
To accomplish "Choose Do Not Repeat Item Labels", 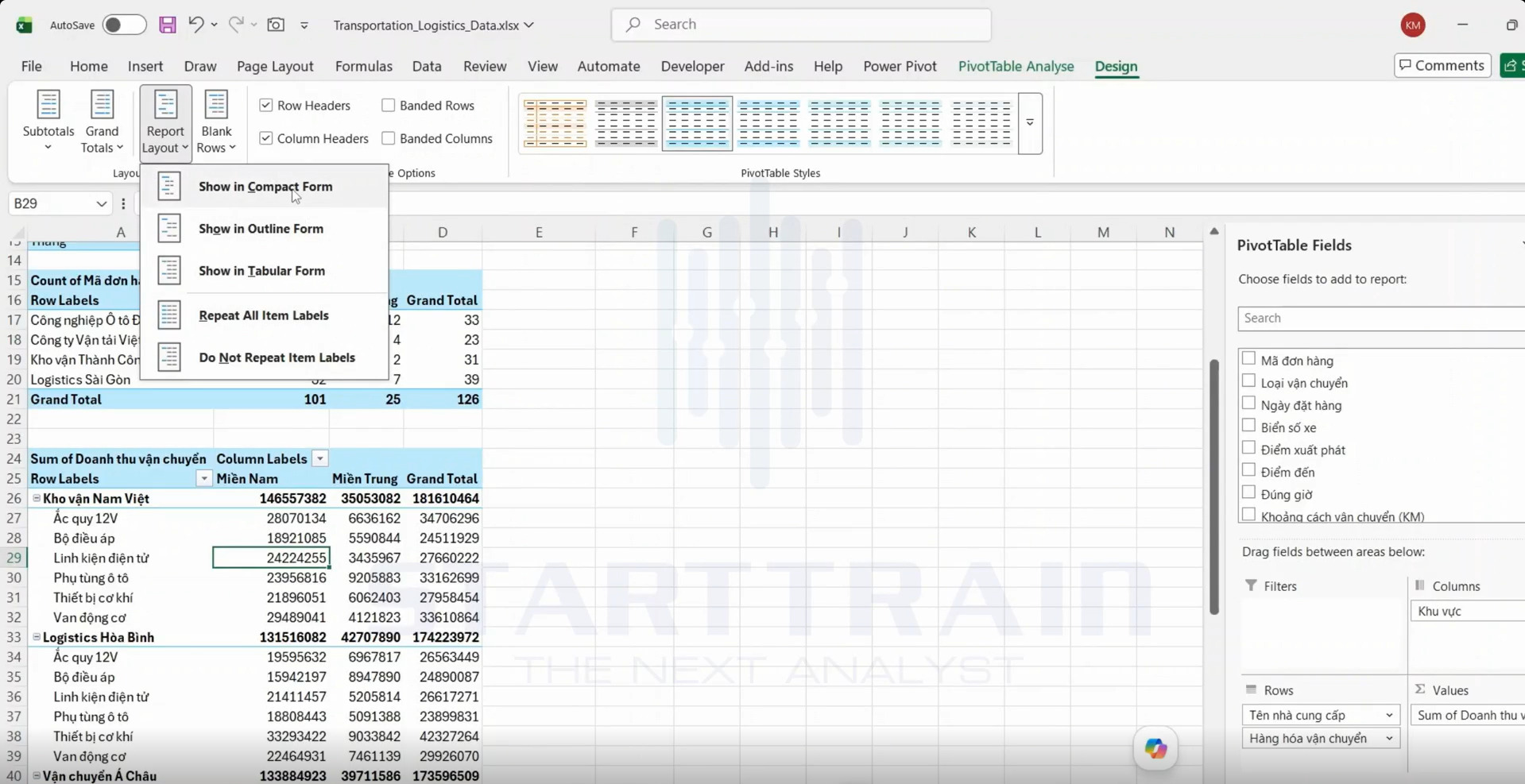I will [x=264, y=357].
